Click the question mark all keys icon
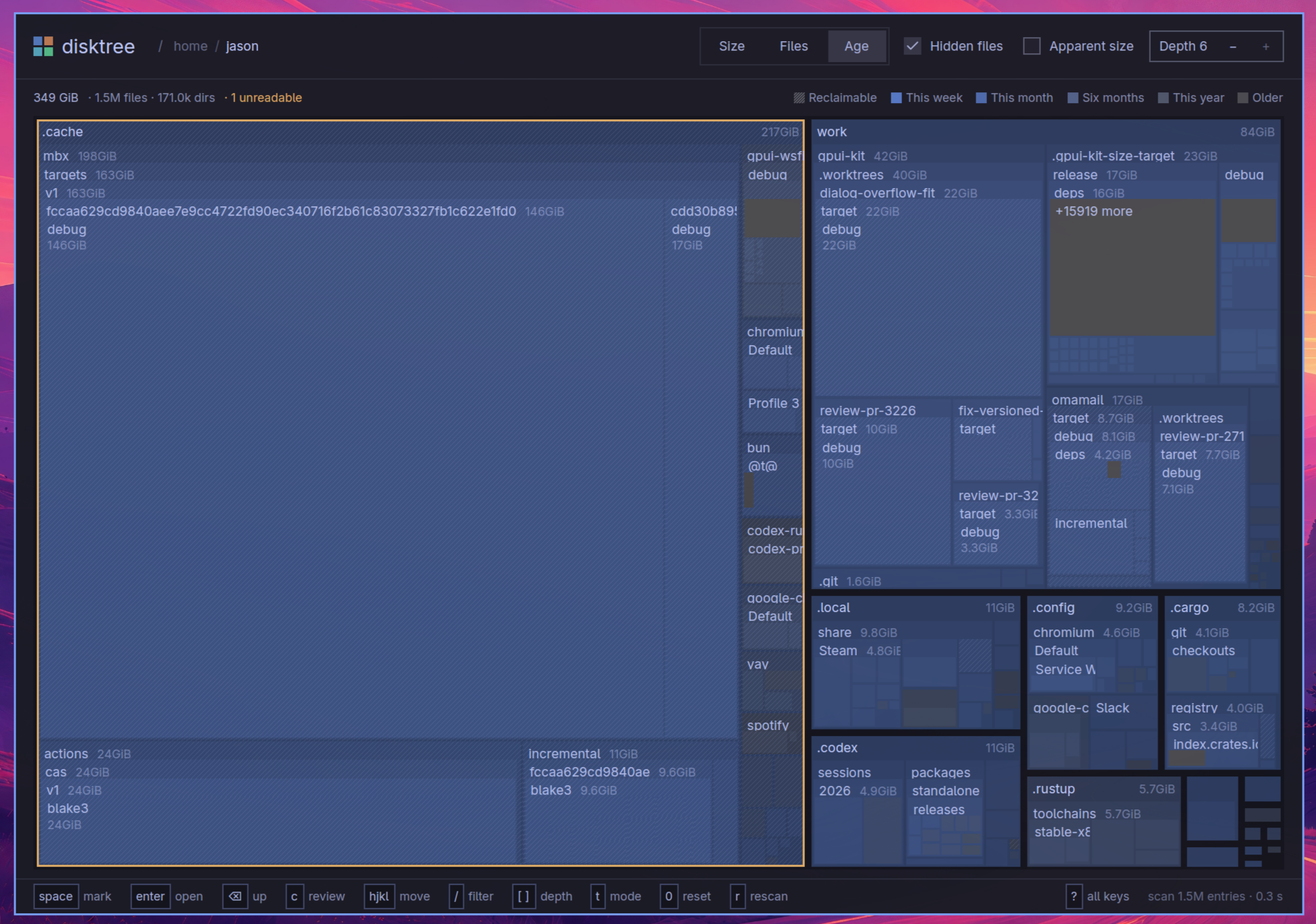The width and height of the screenshot is (1316, 924). coord(1073,896)
